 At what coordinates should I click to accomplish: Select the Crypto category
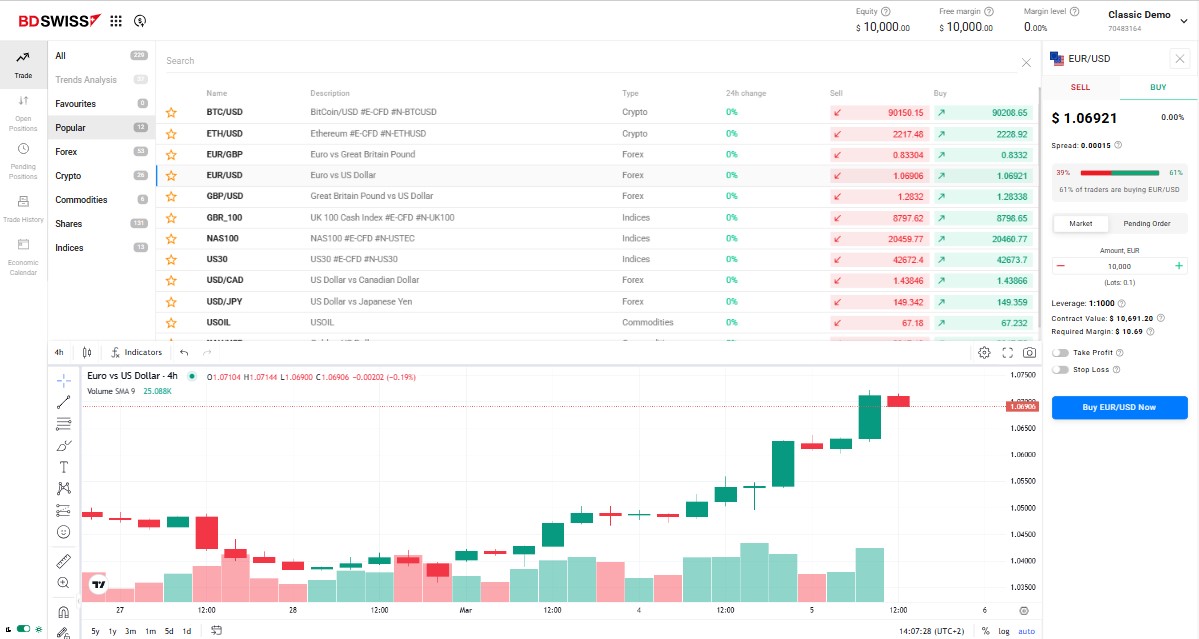pyautogui.click(x=102, y=176)
